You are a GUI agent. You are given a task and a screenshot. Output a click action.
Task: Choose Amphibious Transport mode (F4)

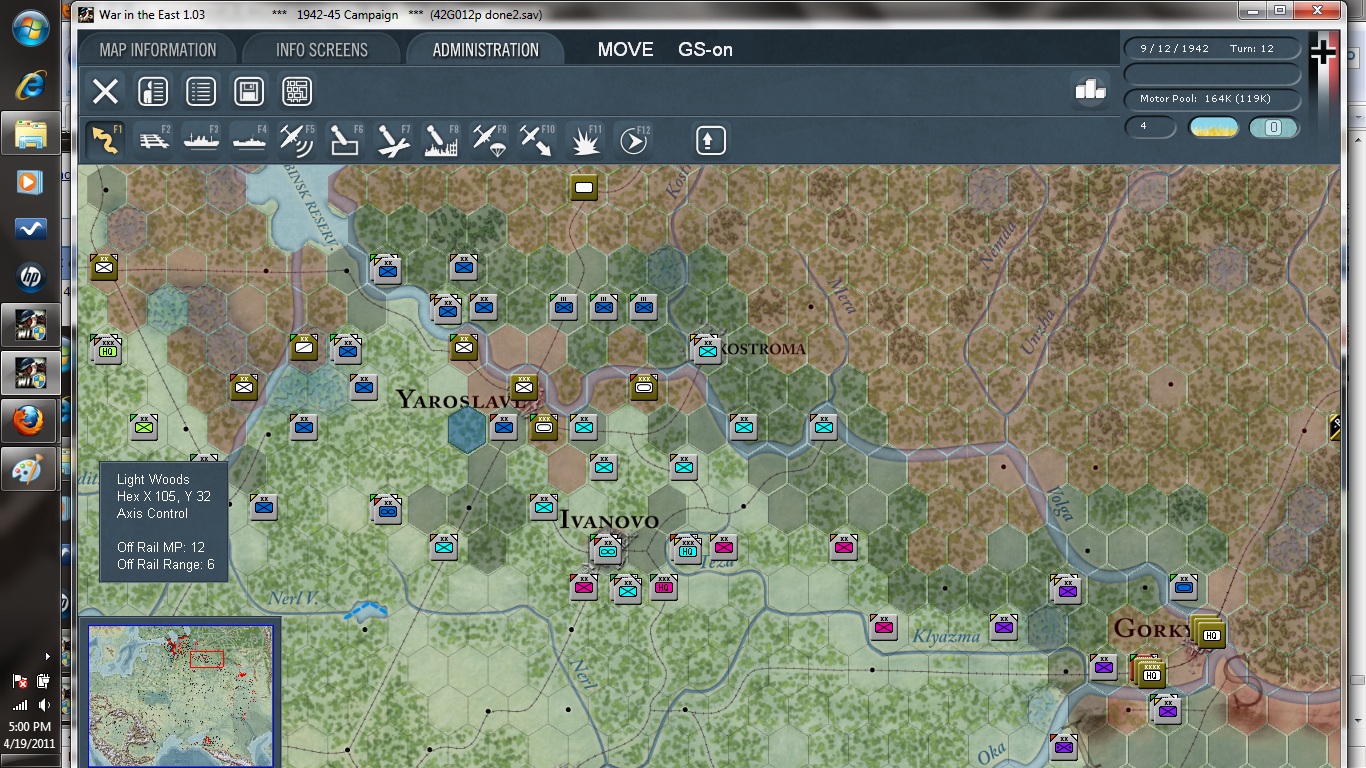(249, 140)
